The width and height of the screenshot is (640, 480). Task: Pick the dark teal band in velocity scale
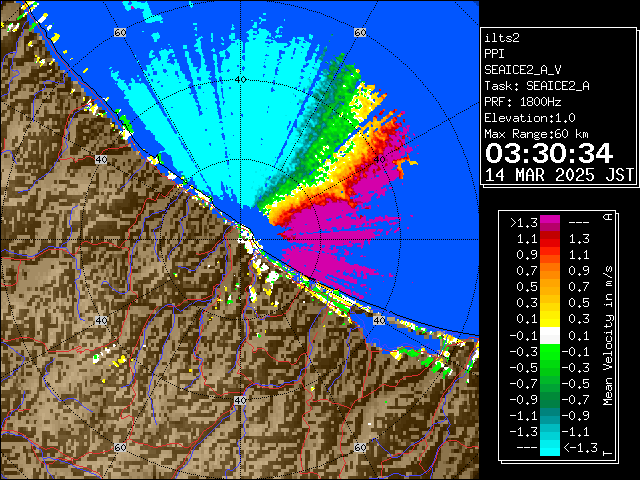(550, 416)
